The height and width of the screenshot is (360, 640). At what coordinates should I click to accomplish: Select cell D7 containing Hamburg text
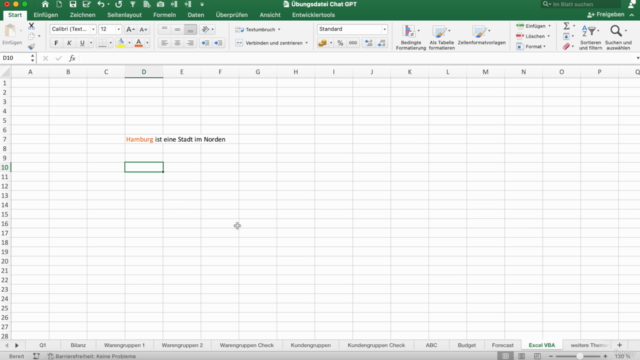pyautogui.click(x=144, y=139)
